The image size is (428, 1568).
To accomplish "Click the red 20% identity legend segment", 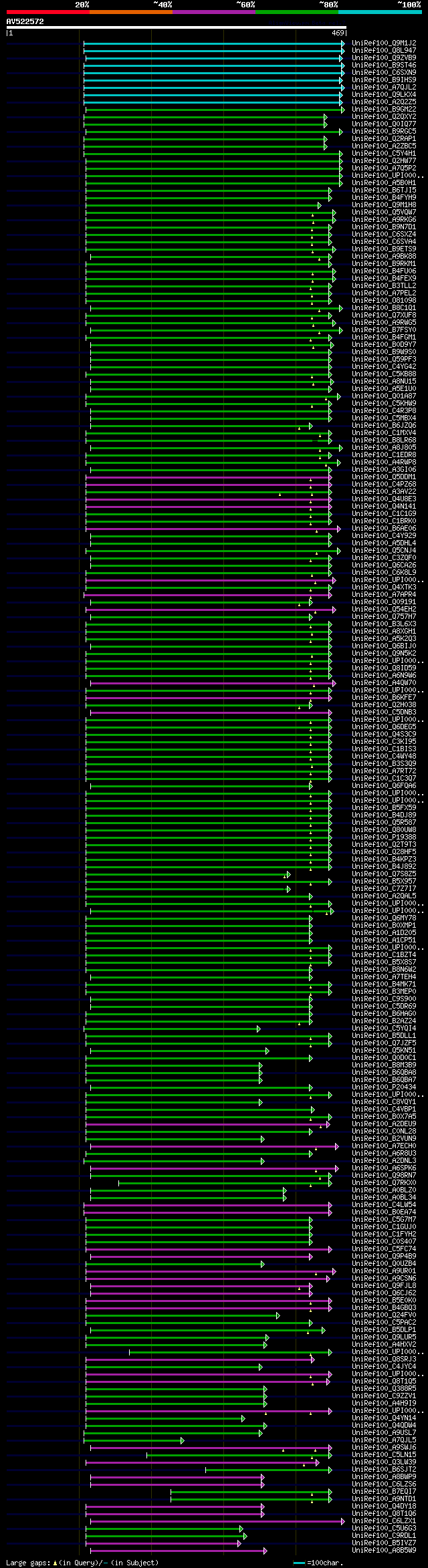I will pos(47,12).
